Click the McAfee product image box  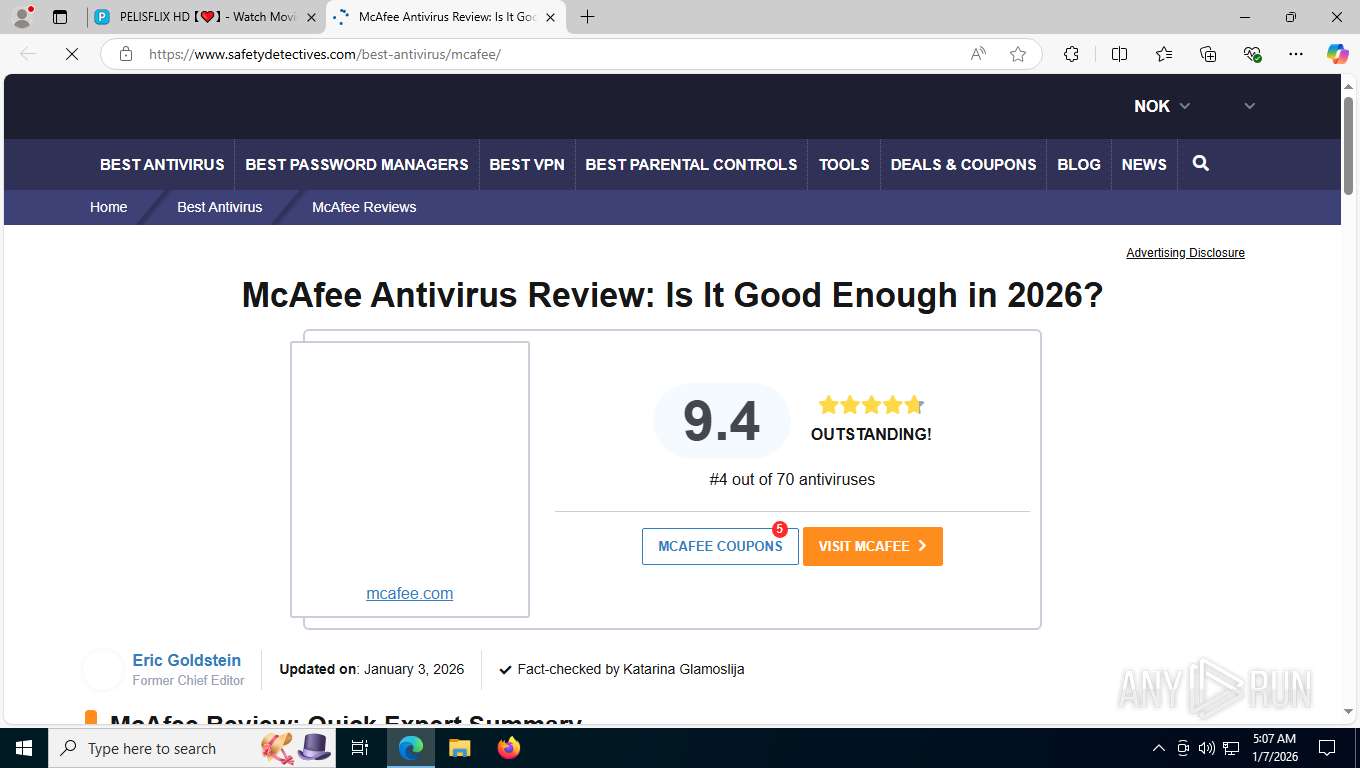click(x=410, y=480)
